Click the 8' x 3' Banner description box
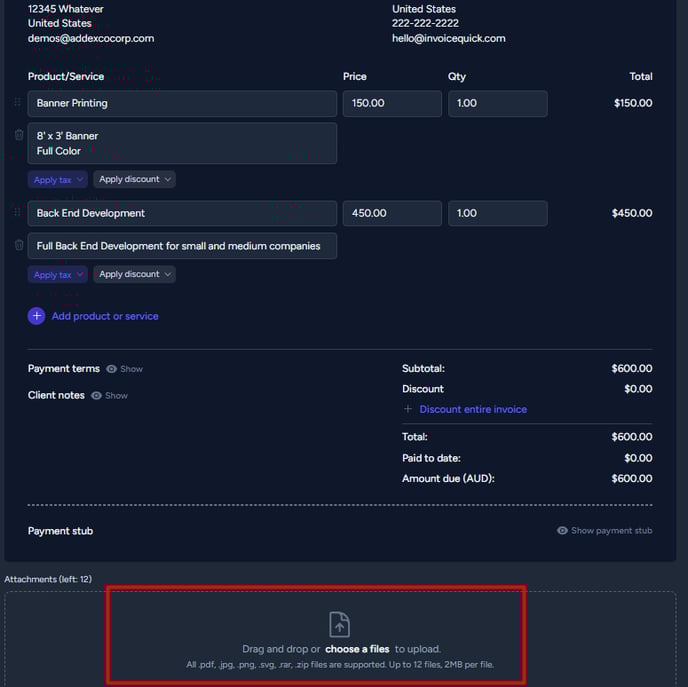 tap(182, 143)
